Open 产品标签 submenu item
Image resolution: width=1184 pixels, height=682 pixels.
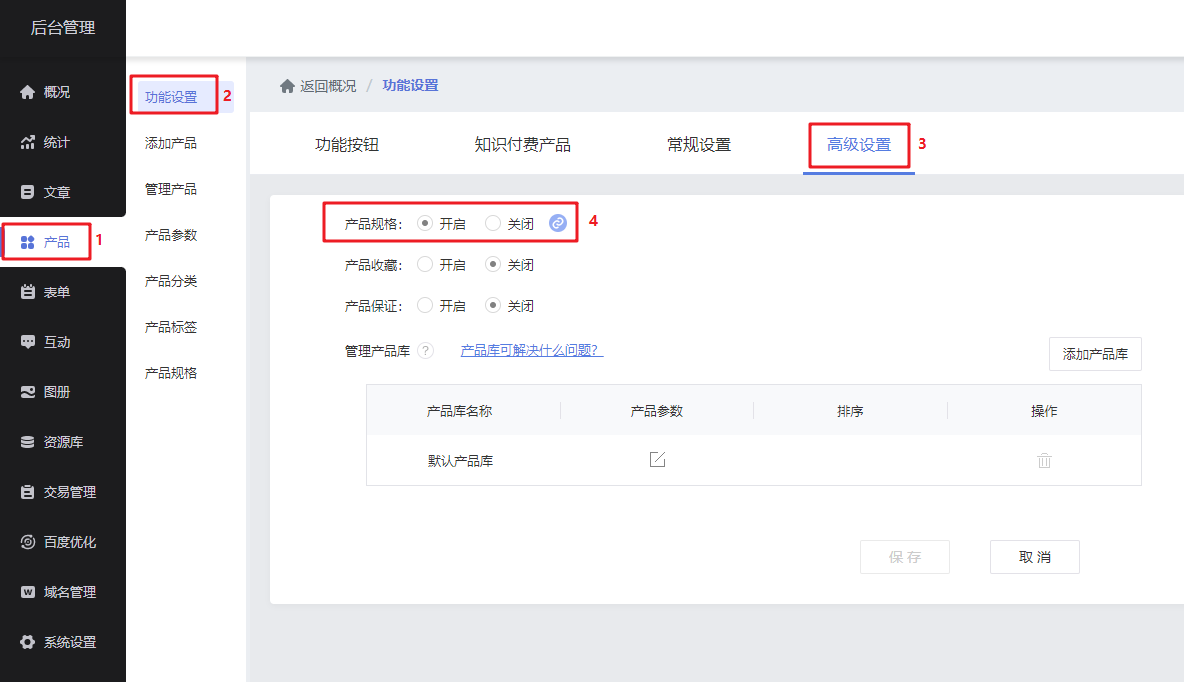[x=171, y=327]
